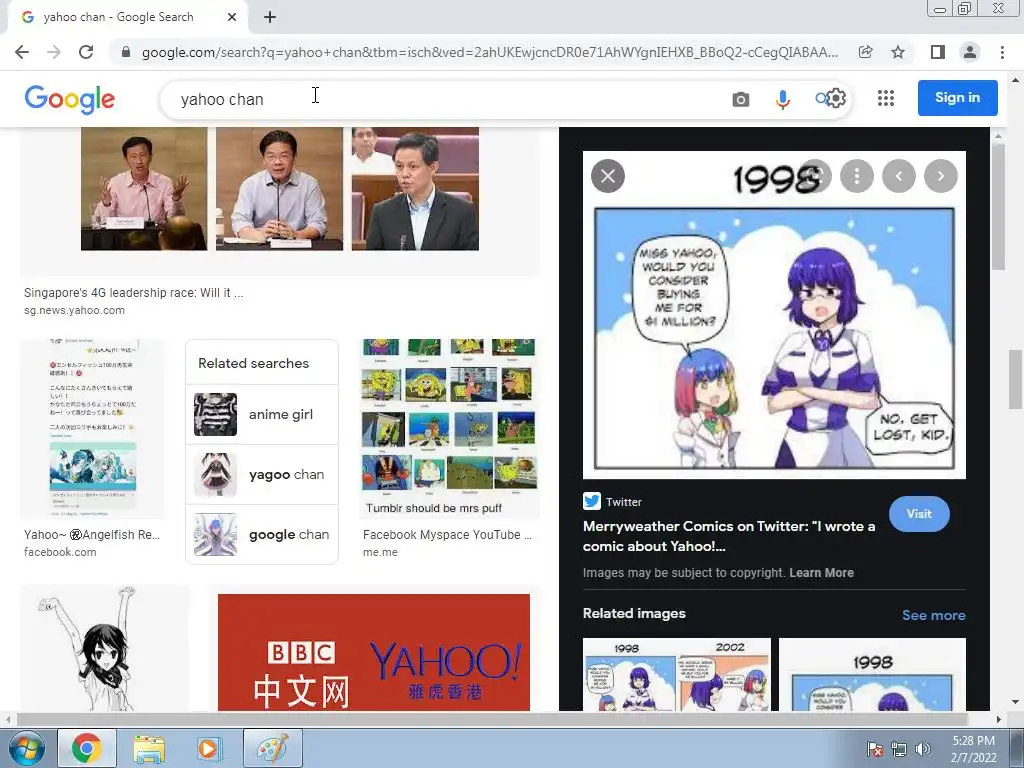Click the URL address bar
Screen dimensions: 1024x768
point(490,52)
